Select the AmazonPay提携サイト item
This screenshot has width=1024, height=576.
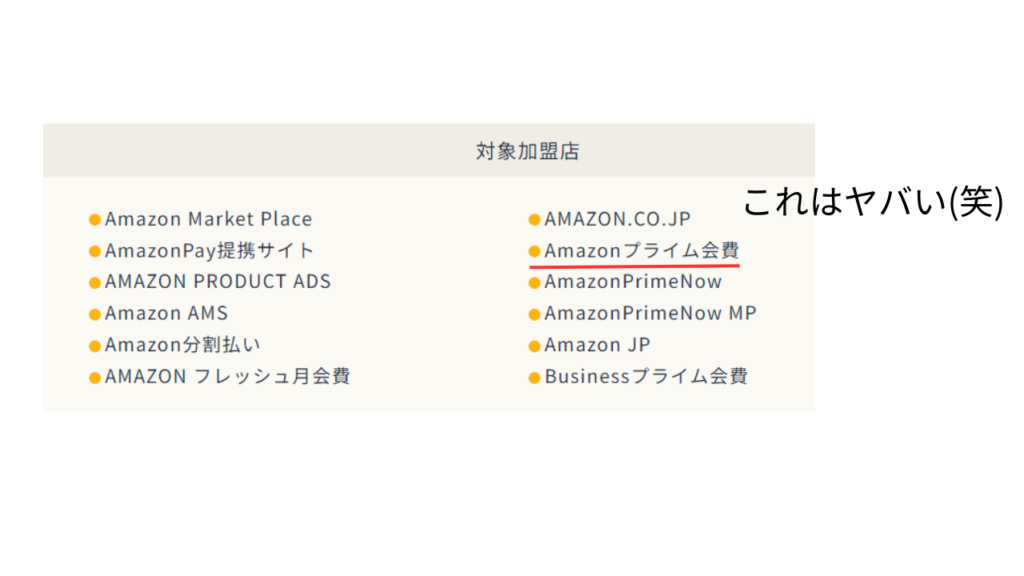click(x=210, y=250)
